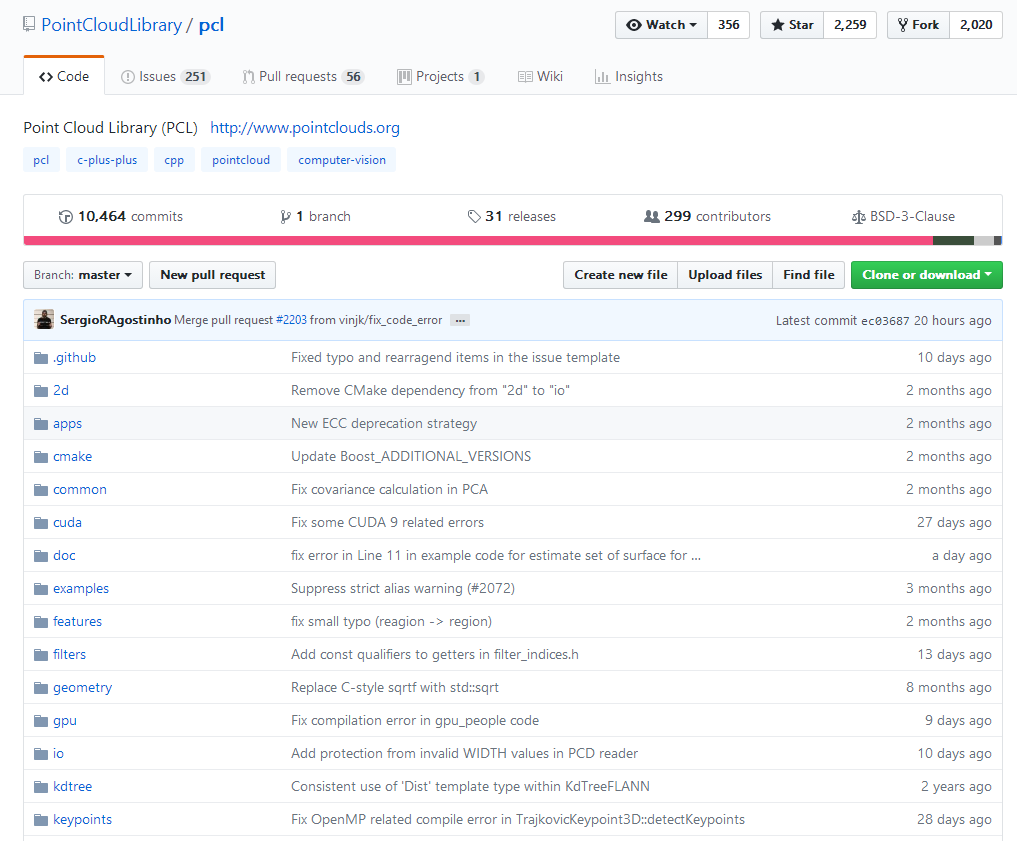Open the PointCloudLibrary owner link
Image resolution: width=1017 pixels, height=841 pixels.
tap(112, 25)
